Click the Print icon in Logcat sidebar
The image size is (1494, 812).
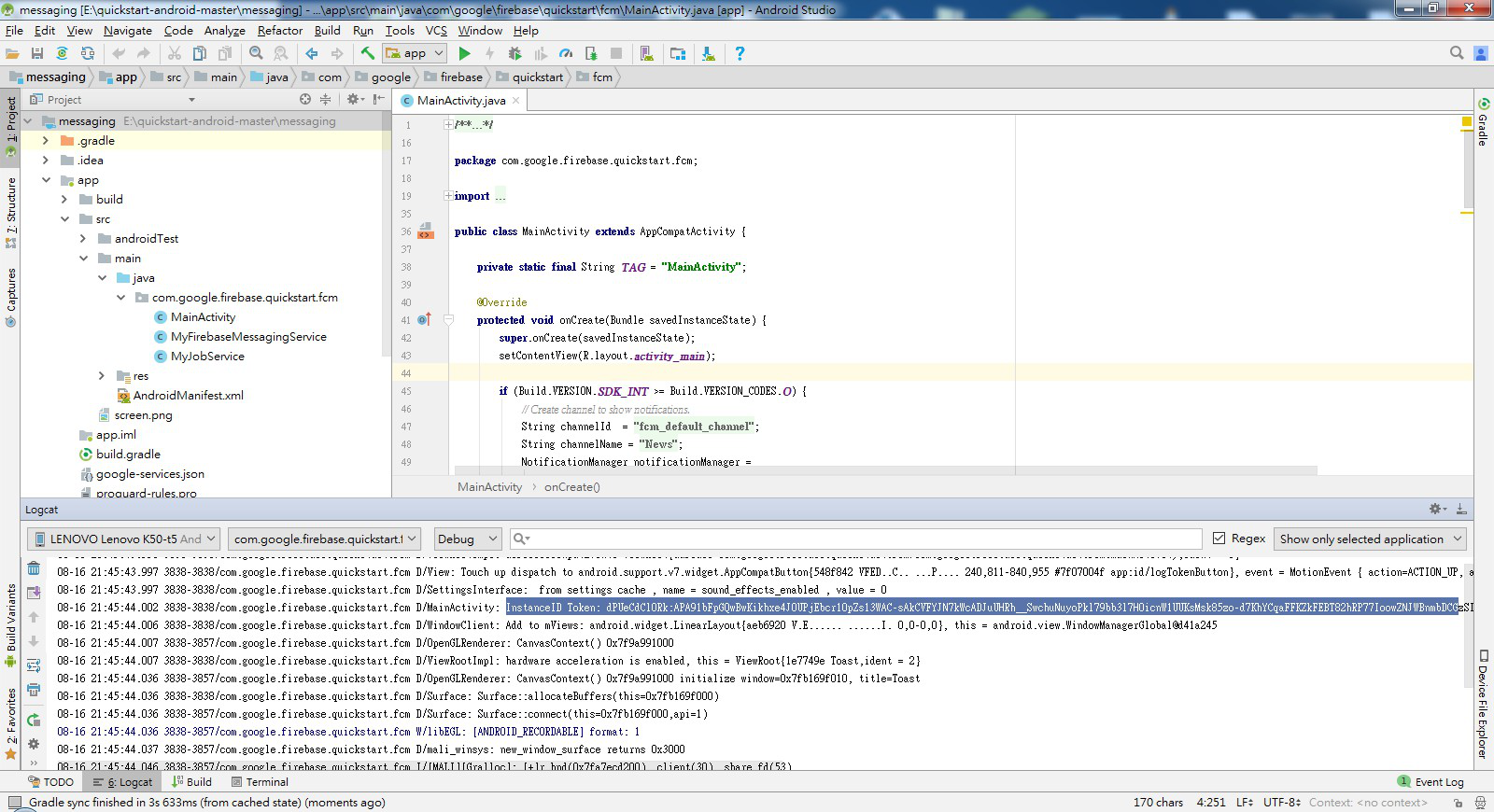click(34, 690)
